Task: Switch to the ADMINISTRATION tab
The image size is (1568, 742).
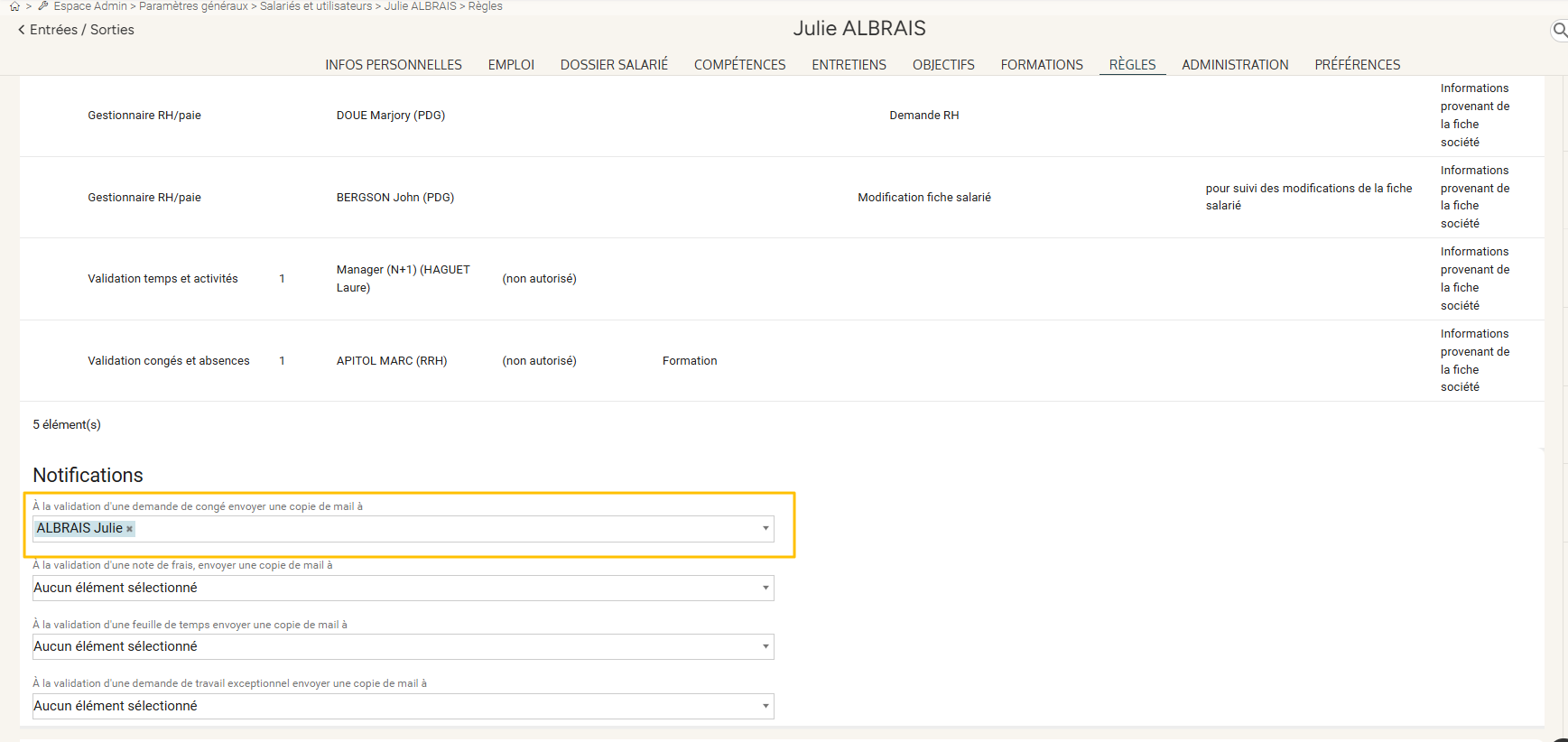Action: 1234,65
